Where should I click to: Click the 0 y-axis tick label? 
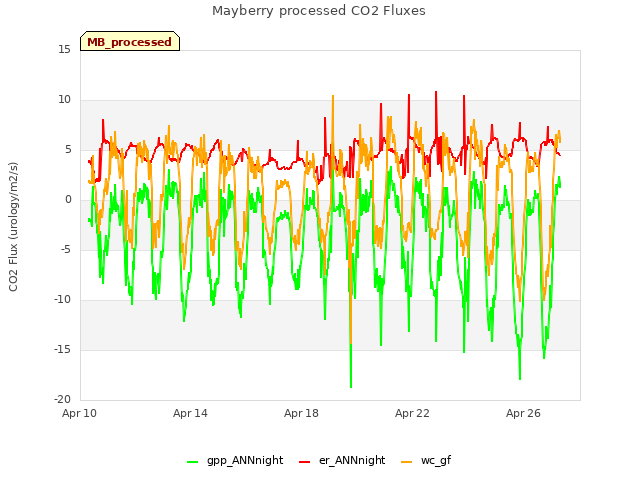tap(68, 200)
